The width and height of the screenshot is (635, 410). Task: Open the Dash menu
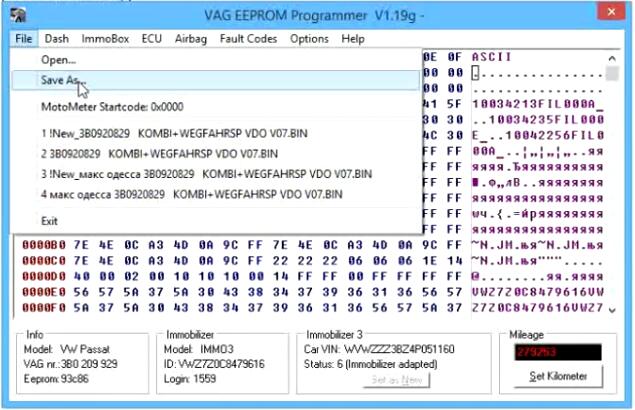tap(57, 39)
